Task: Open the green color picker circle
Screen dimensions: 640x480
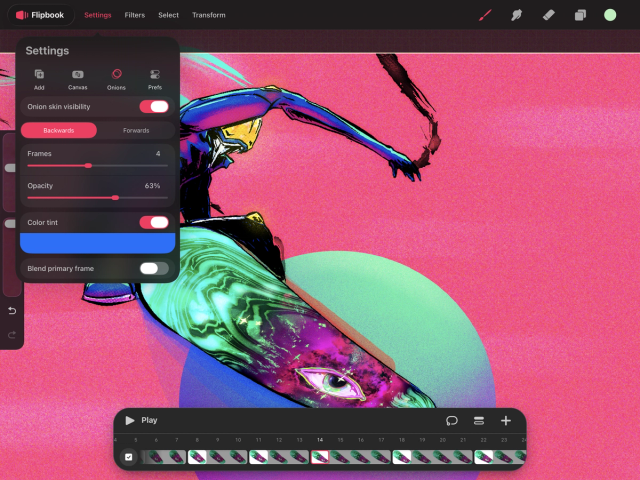Action: 610,15
